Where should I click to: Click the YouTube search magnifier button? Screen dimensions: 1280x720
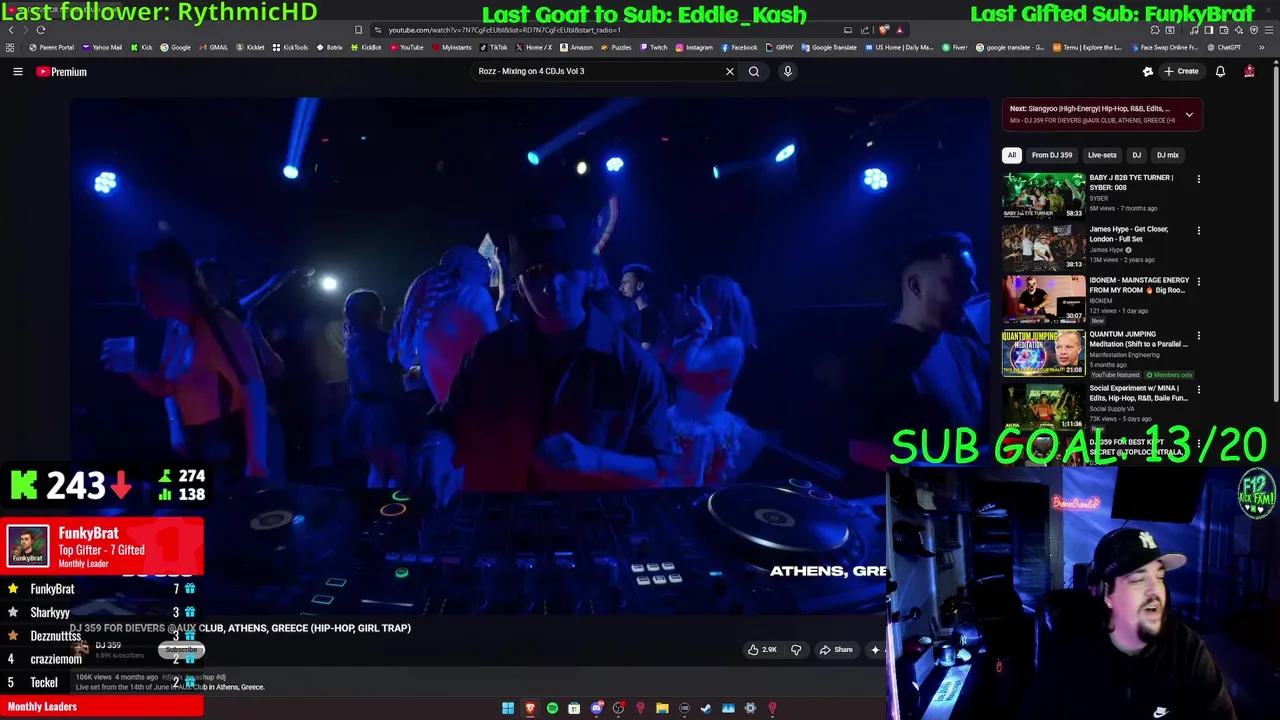coord(754,71)
